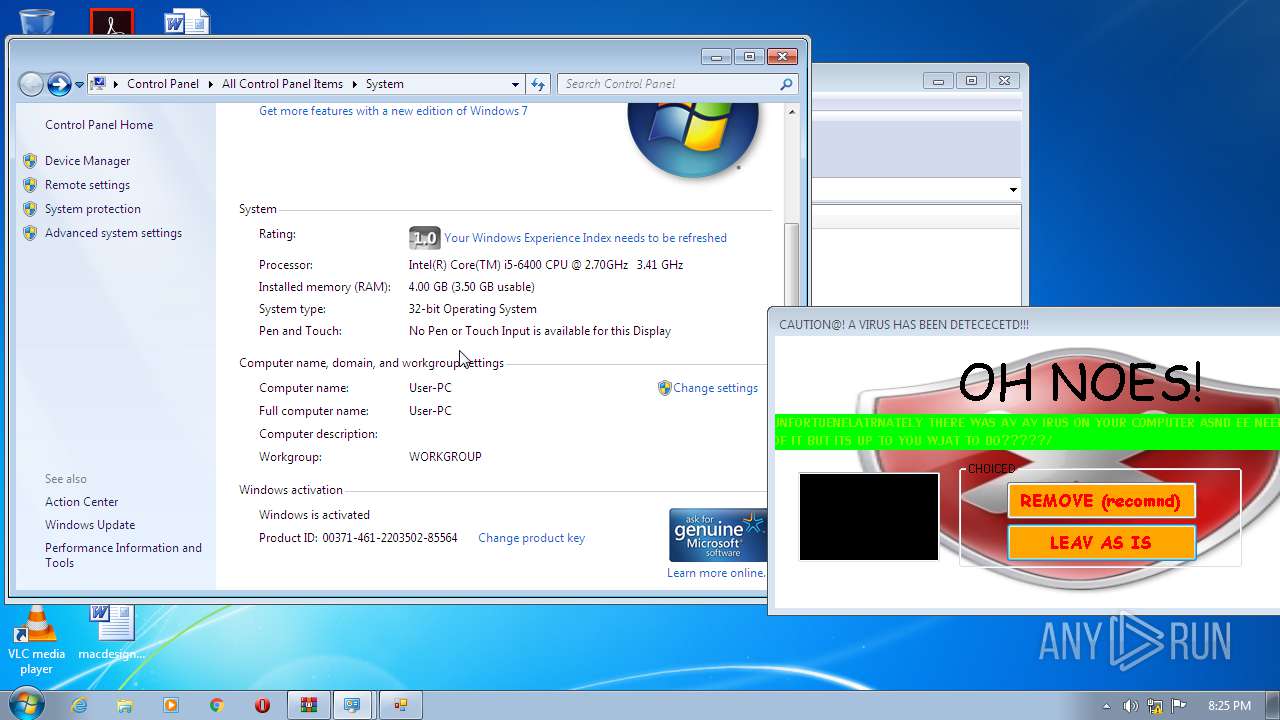Open the Windows Start menu
The height and width of the screenshot is (720, 1280).
coord(25,705)
